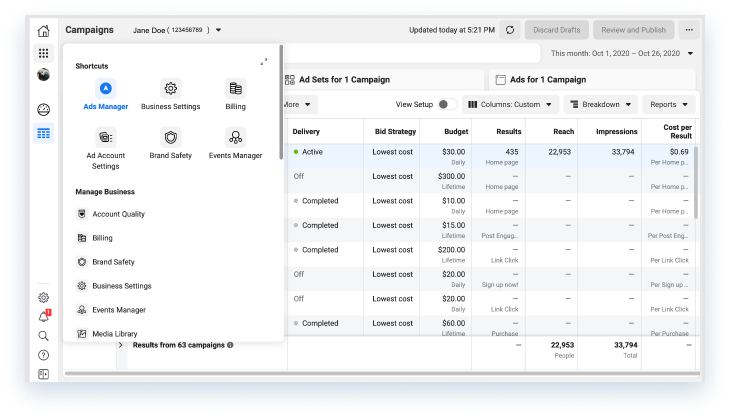This screenshot has height=417, width=730.
Task: Open Events Manager shortcut
Action: click(236, 144)
